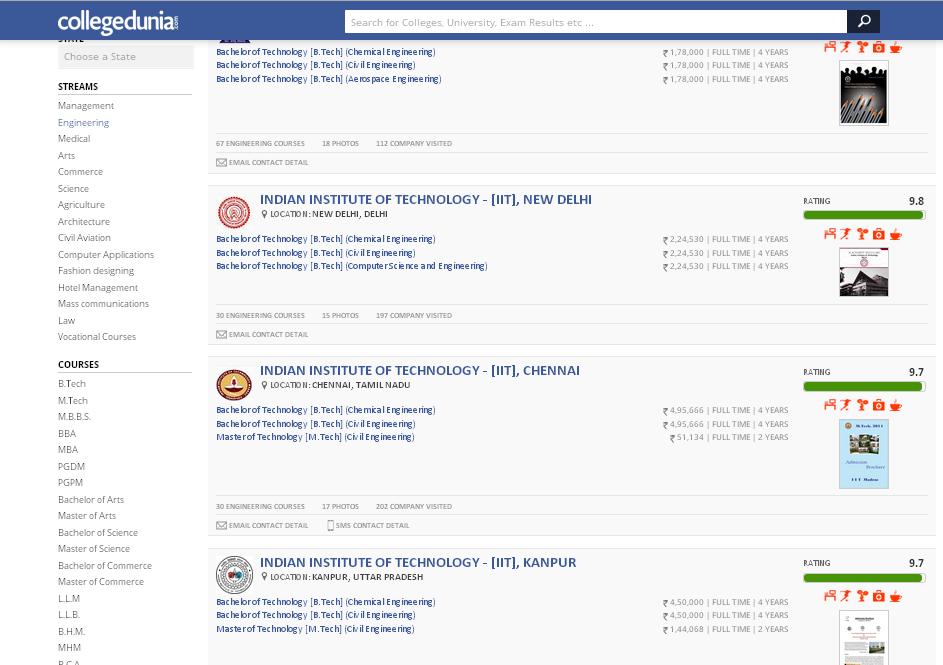
Task: Click IIT Kanpur library facility icon
Action: point(830,596)
